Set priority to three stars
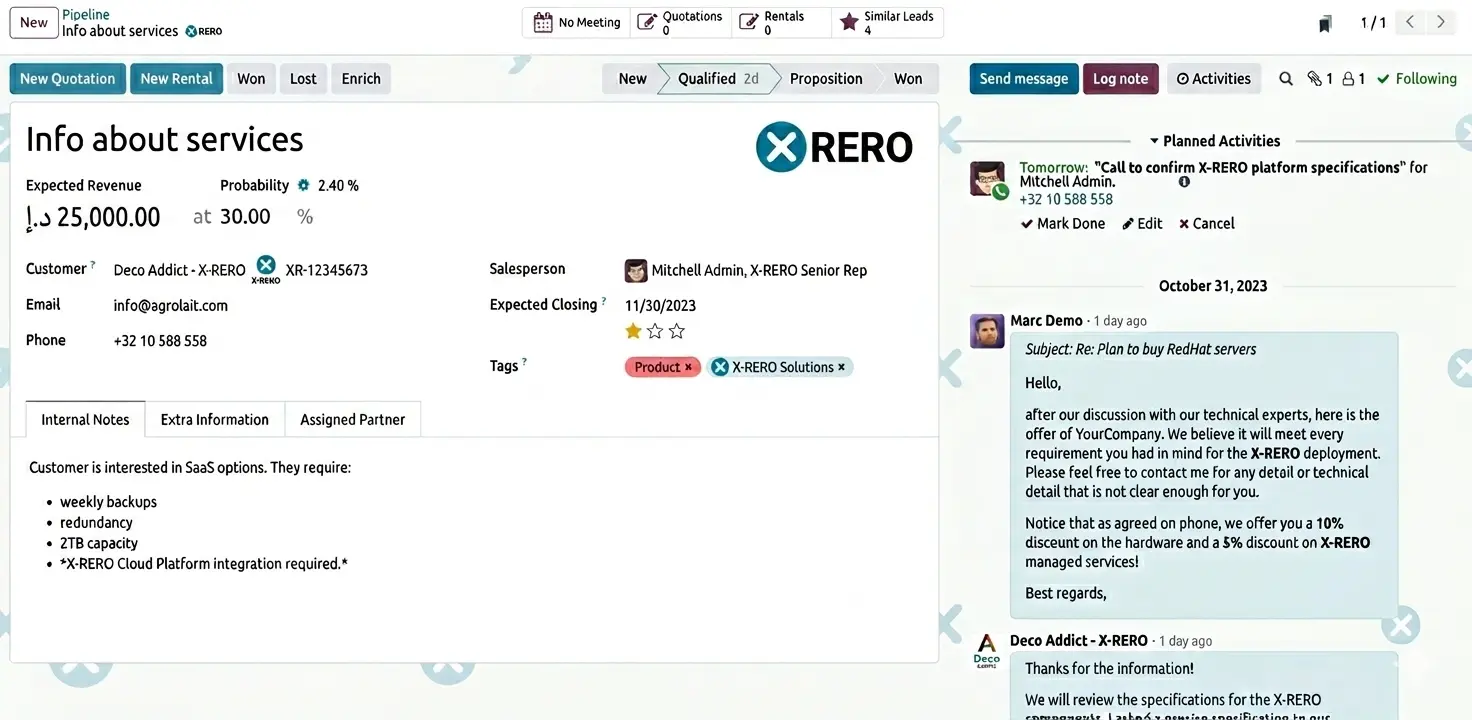 pos(677,331)
